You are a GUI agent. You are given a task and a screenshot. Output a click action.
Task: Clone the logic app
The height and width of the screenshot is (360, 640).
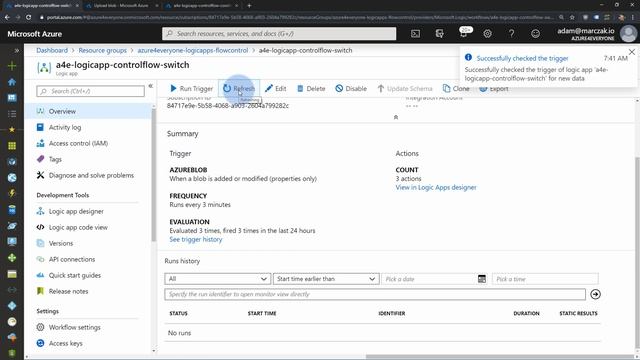(x=456, y=89)
